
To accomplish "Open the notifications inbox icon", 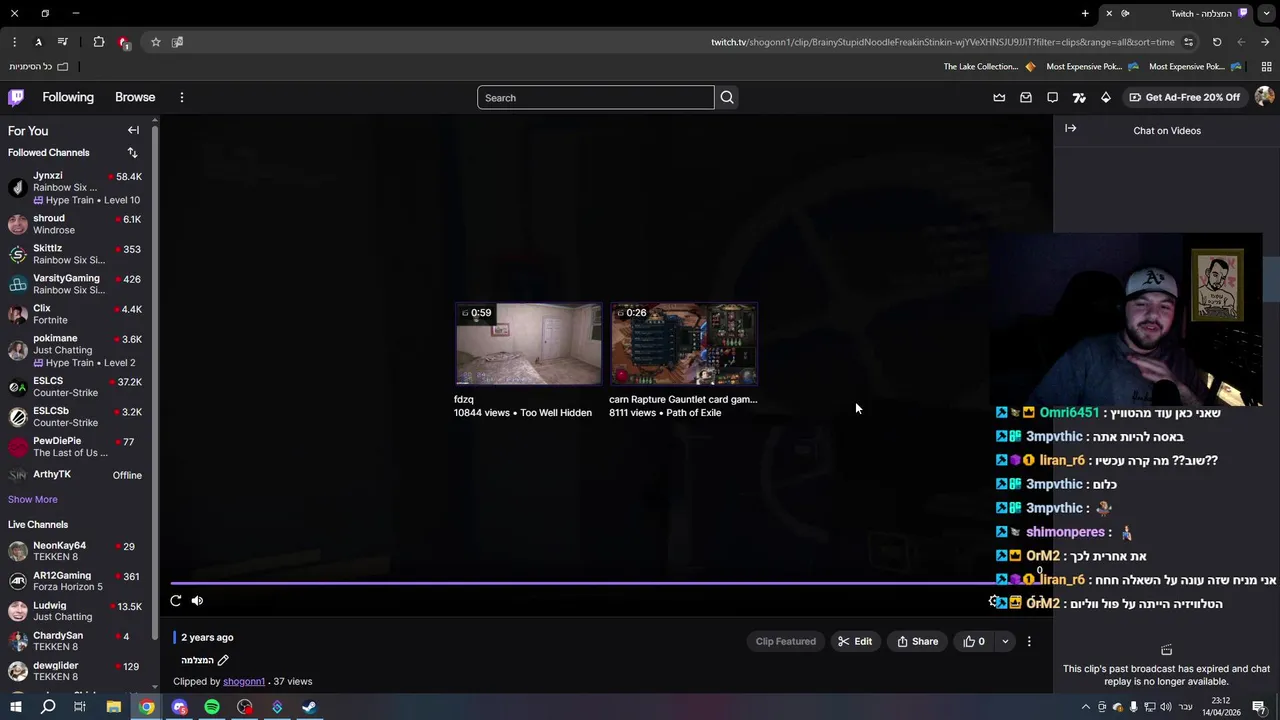I will (1026, 97).
